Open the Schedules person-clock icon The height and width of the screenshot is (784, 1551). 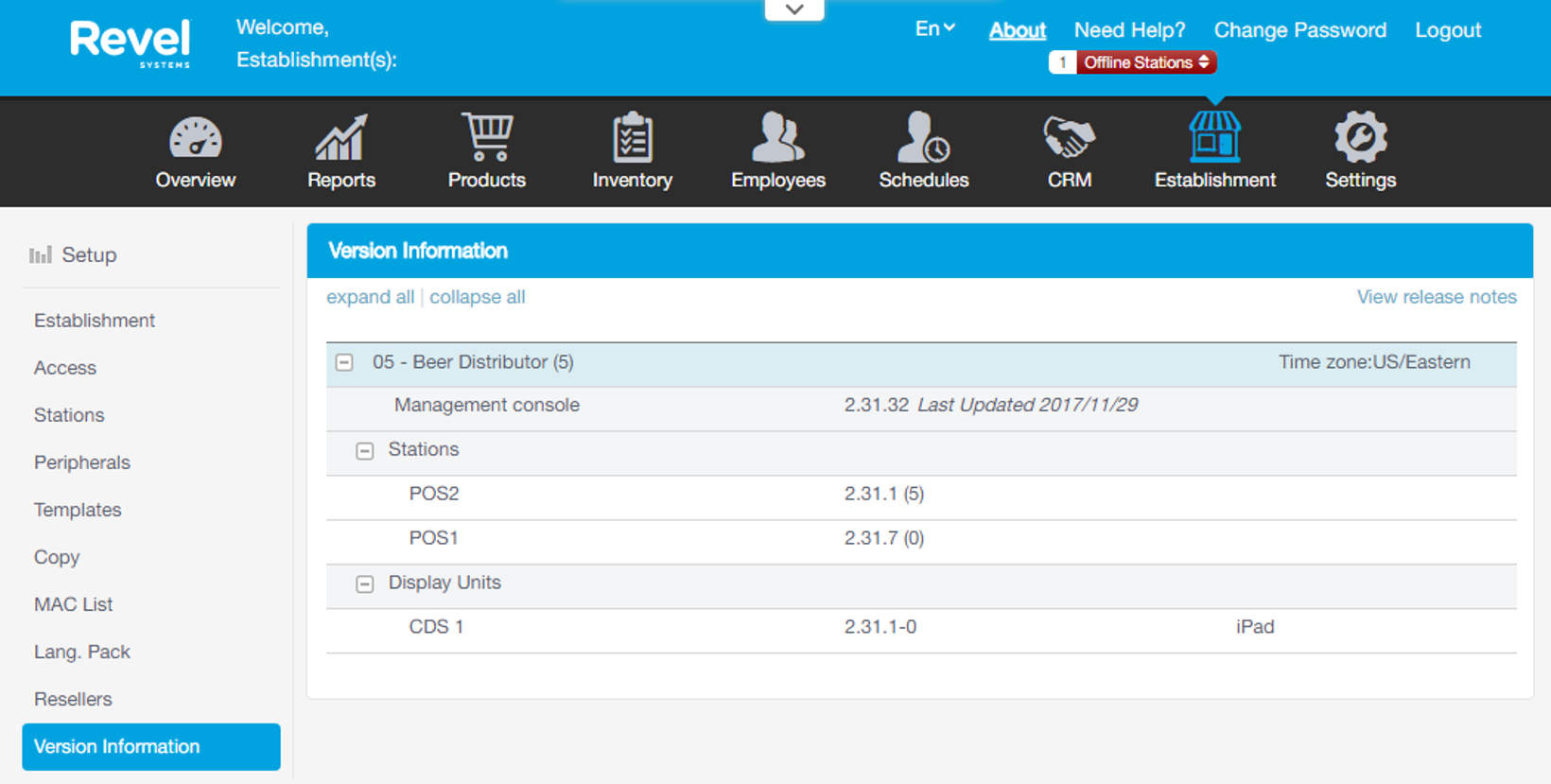[924, 137]
